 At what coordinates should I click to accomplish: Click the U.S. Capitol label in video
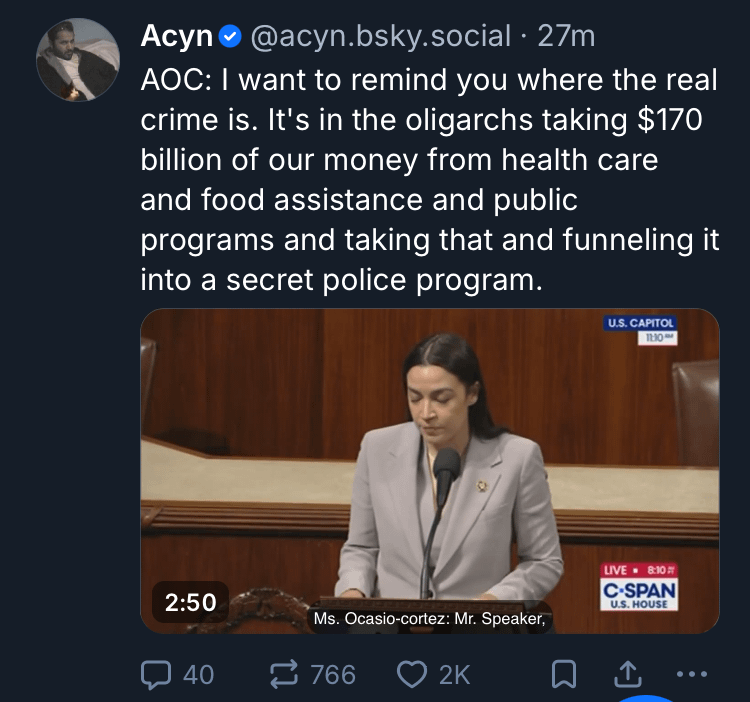point(641,323)
